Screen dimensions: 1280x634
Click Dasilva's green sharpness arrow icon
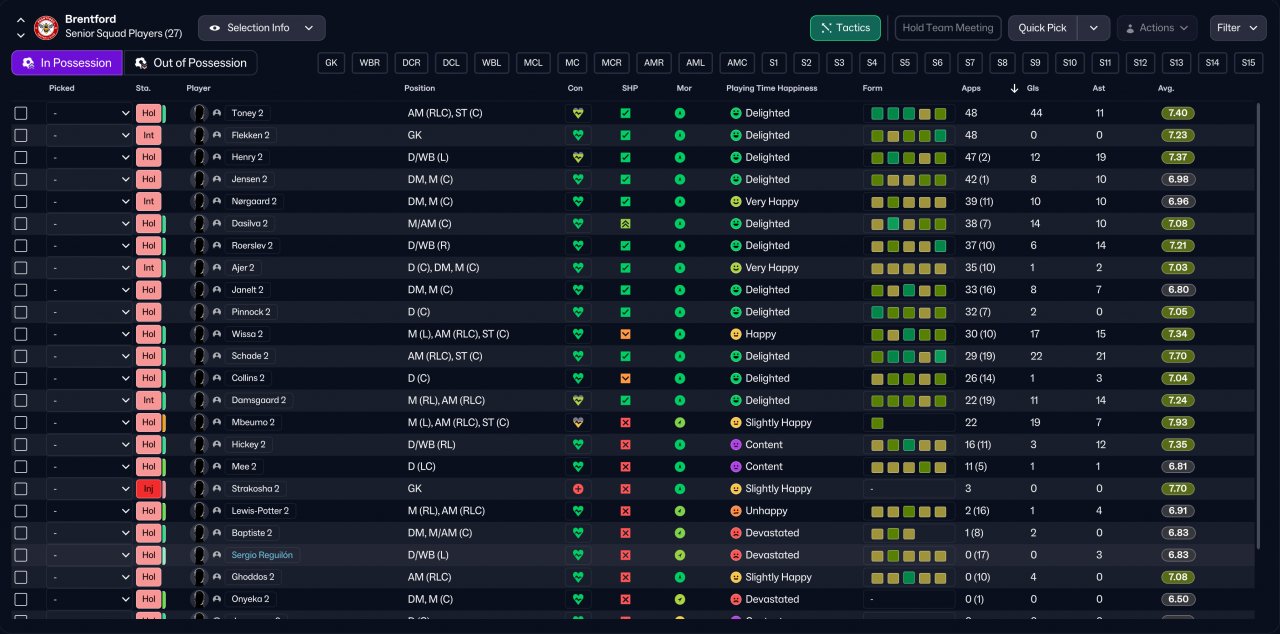tap(625, 224)
